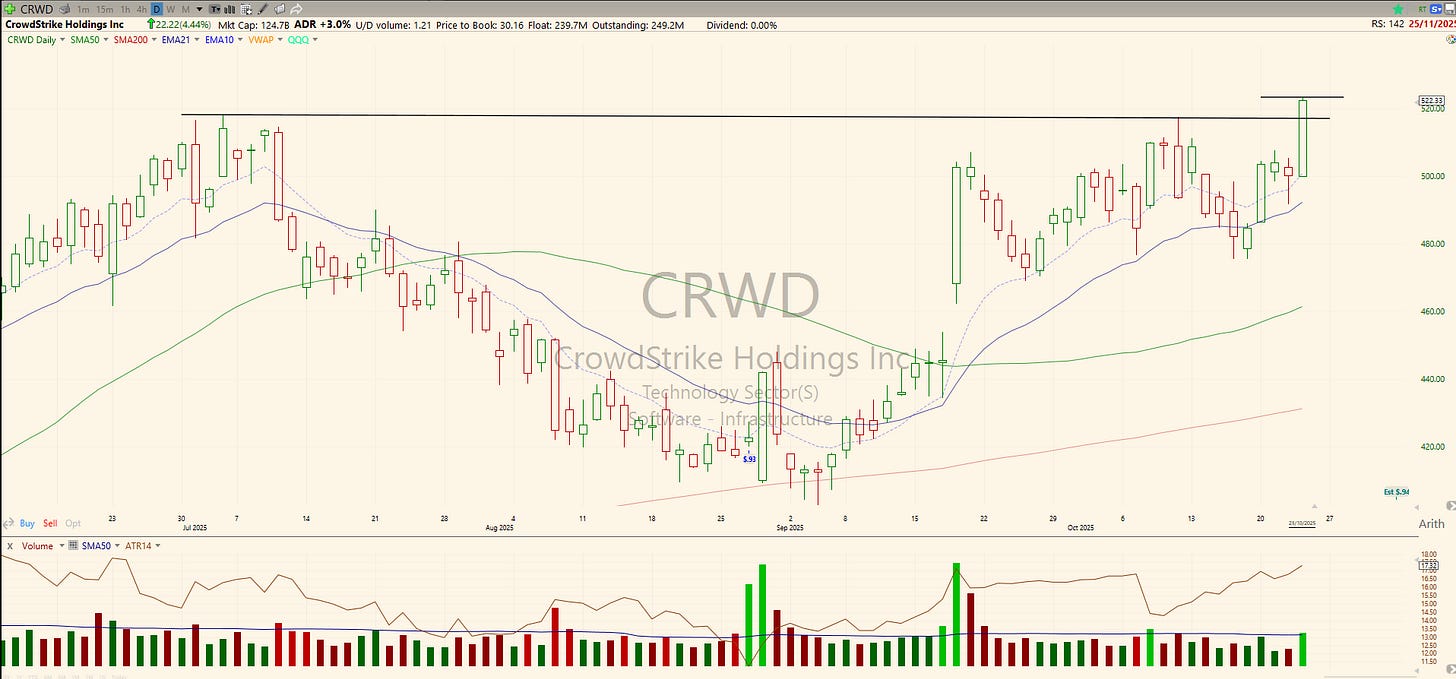Screen dimensions: 1456x679
Task: Click the text tool T icon
Action: [214, 9]
